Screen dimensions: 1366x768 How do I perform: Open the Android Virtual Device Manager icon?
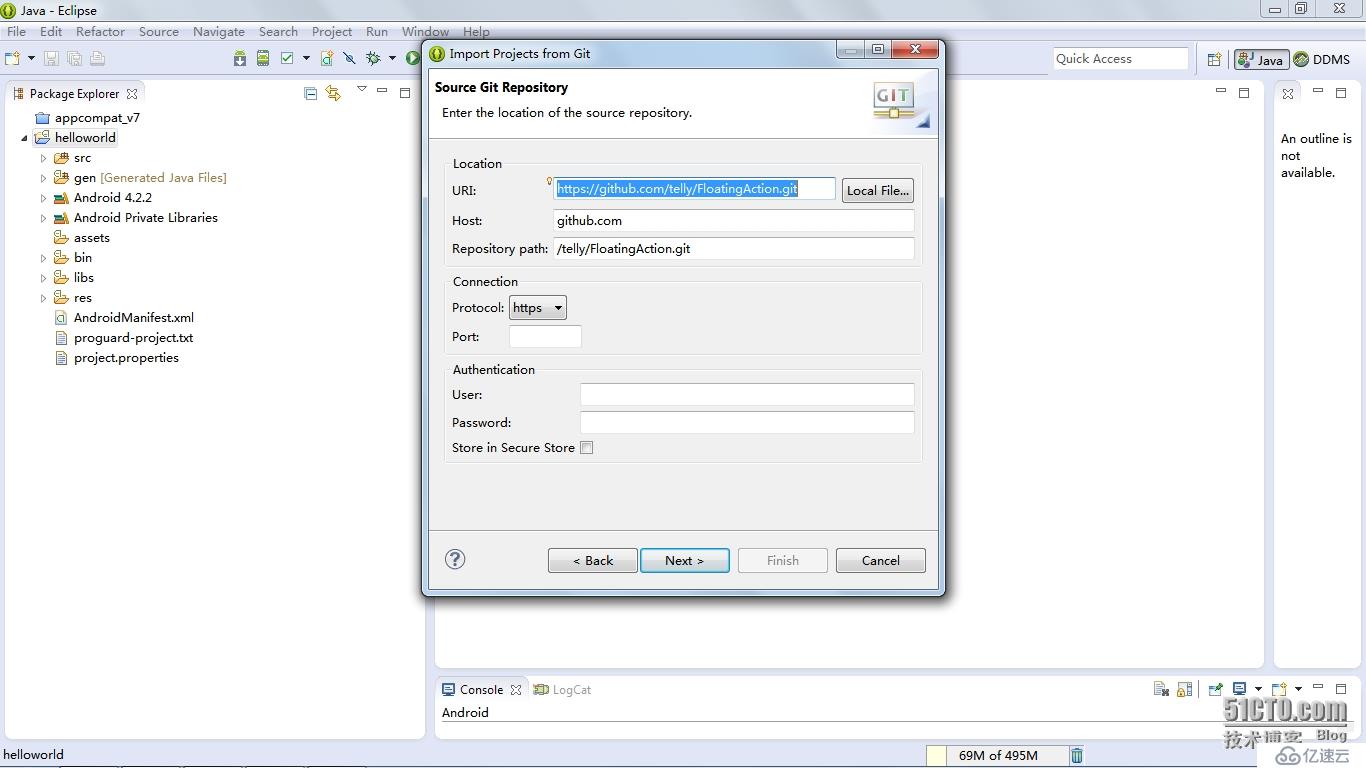click(263, 58)
